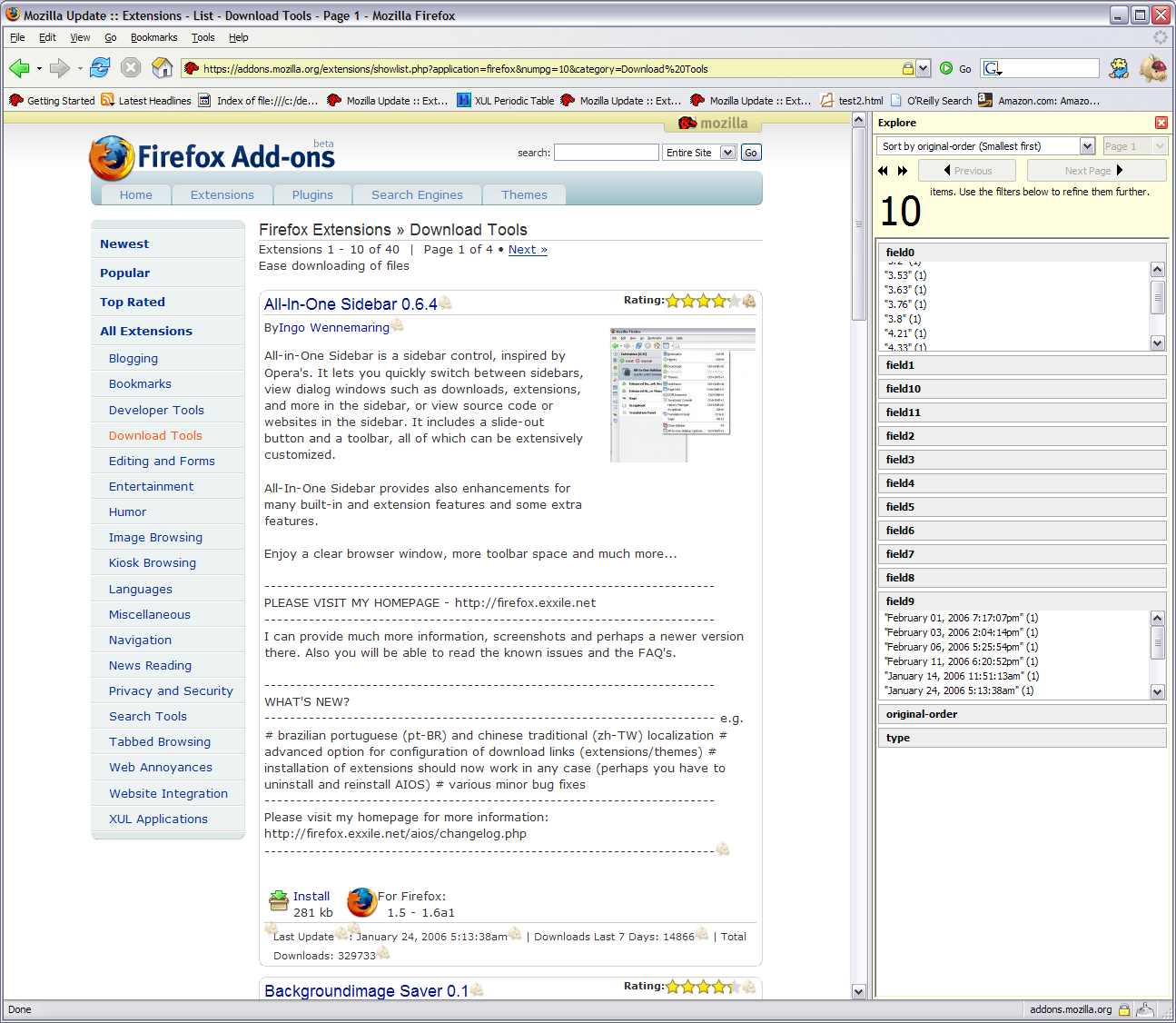Click the green Install package icon

[279, 900]
